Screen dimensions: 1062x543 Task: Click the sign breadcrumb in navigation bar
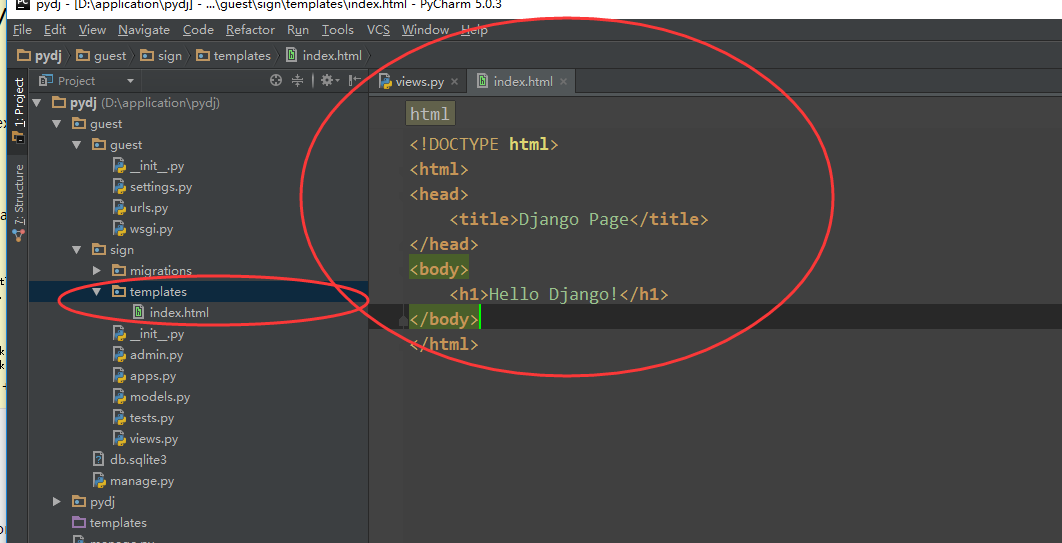pos(161,56)
